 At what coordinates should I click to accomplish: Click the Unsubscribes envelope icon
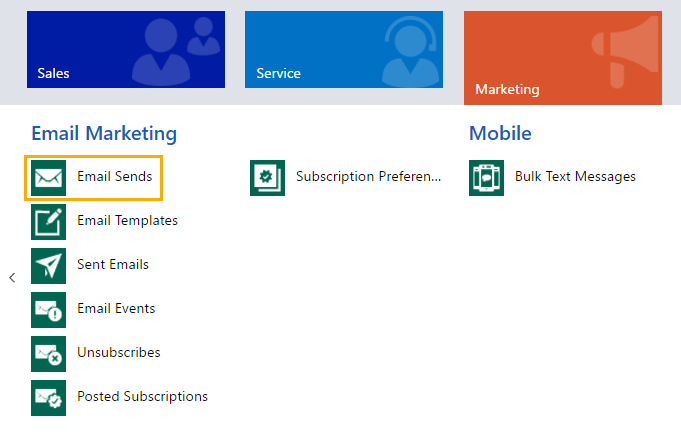tap(49, 353)
